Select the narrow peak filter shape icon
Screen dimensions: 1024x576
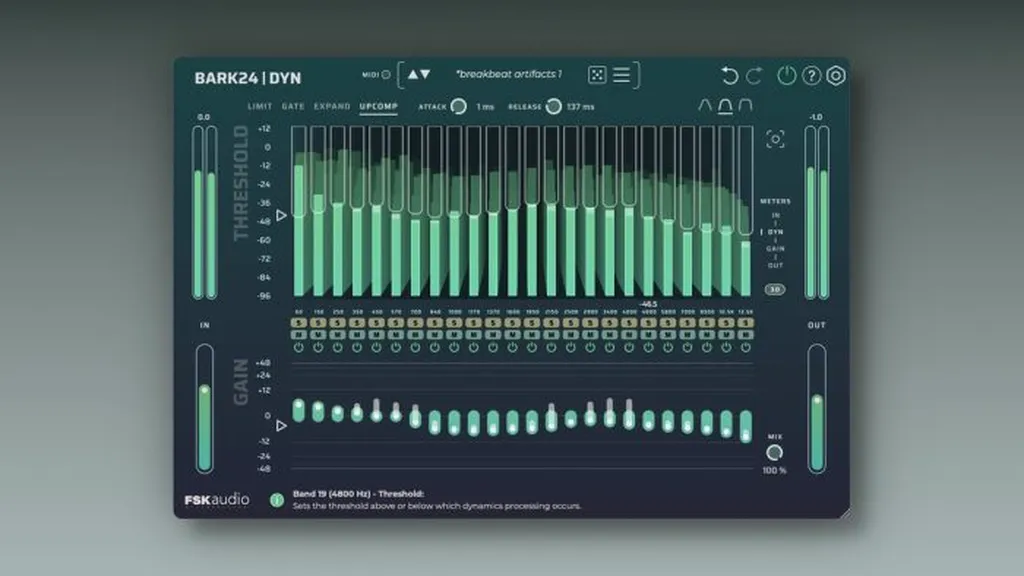coord(705,106)
